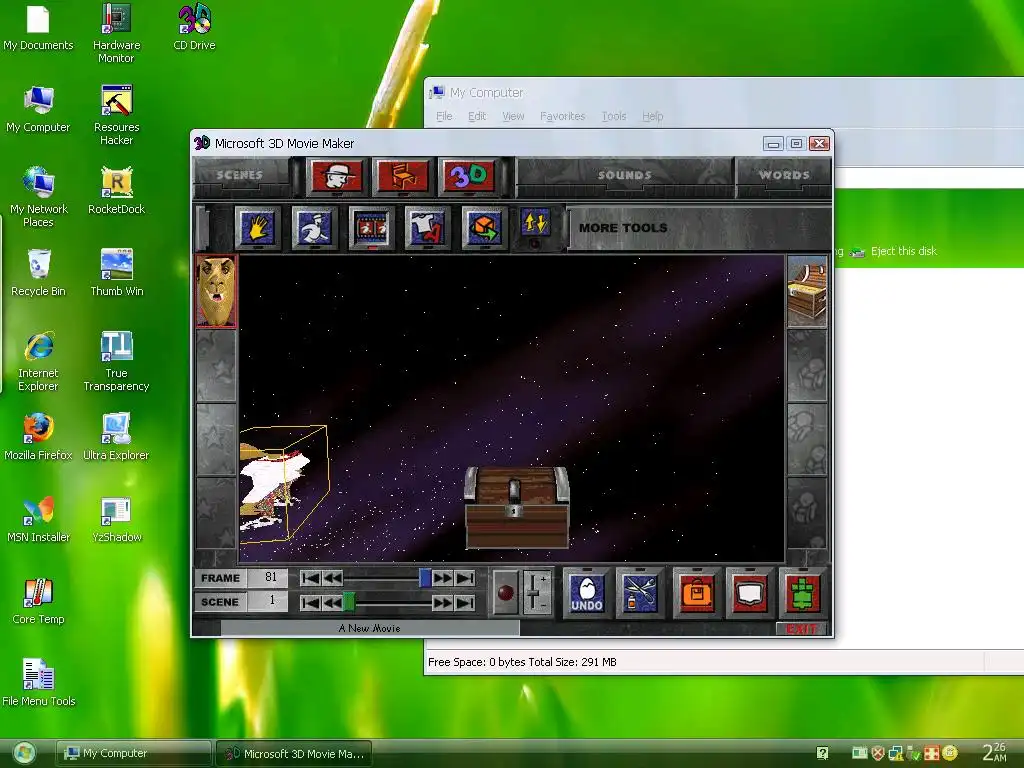Launch Mozilla Firefox from desktop
This screenshot has width=1024, height=768.
coord(38,438)
